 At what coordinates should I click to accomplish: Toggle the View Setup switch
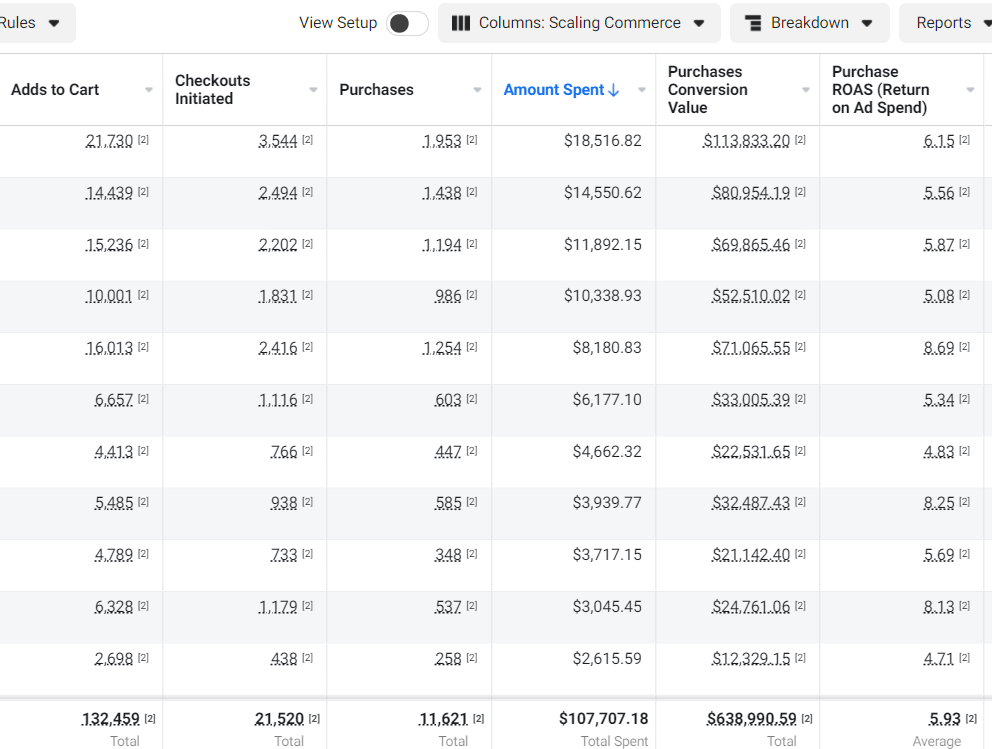(407, 23)
